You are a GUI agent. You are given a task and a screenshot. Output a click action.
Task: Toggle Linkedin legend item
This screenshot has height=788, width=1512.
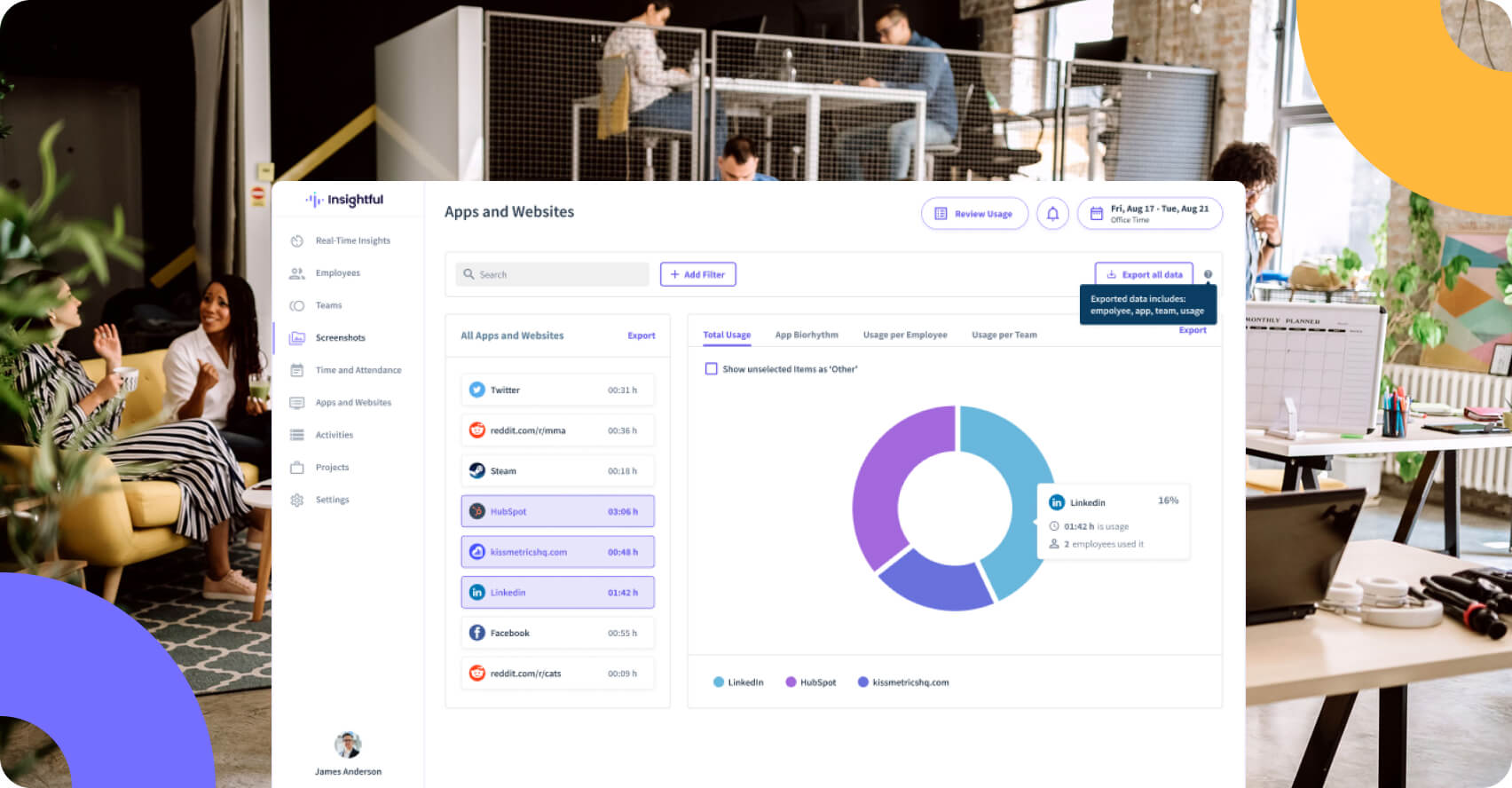pyautogui.click(x=738, y=682)
